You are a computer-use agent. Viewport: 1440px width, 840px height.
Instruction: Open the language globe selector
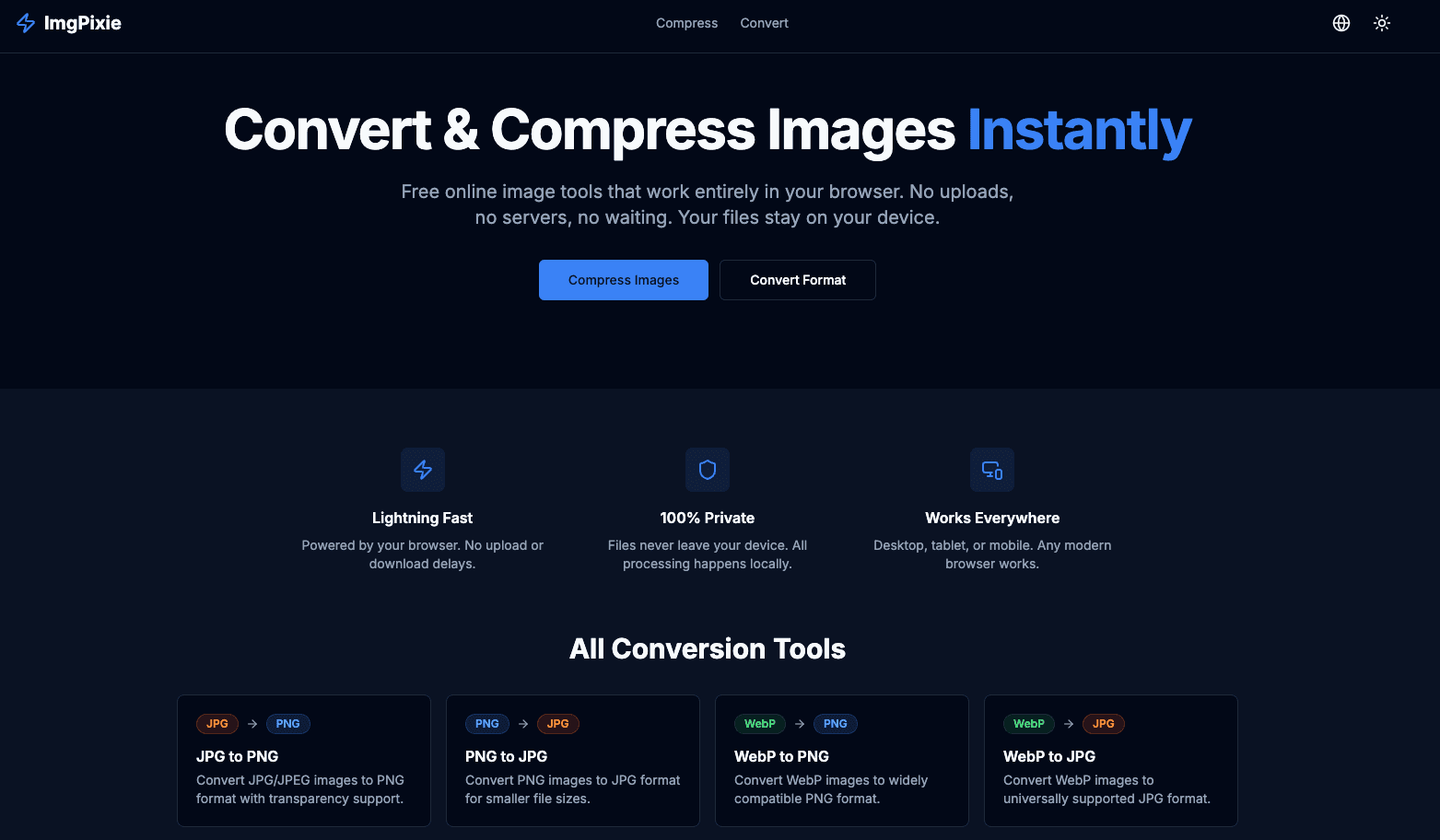click(x=1341, y=23)
